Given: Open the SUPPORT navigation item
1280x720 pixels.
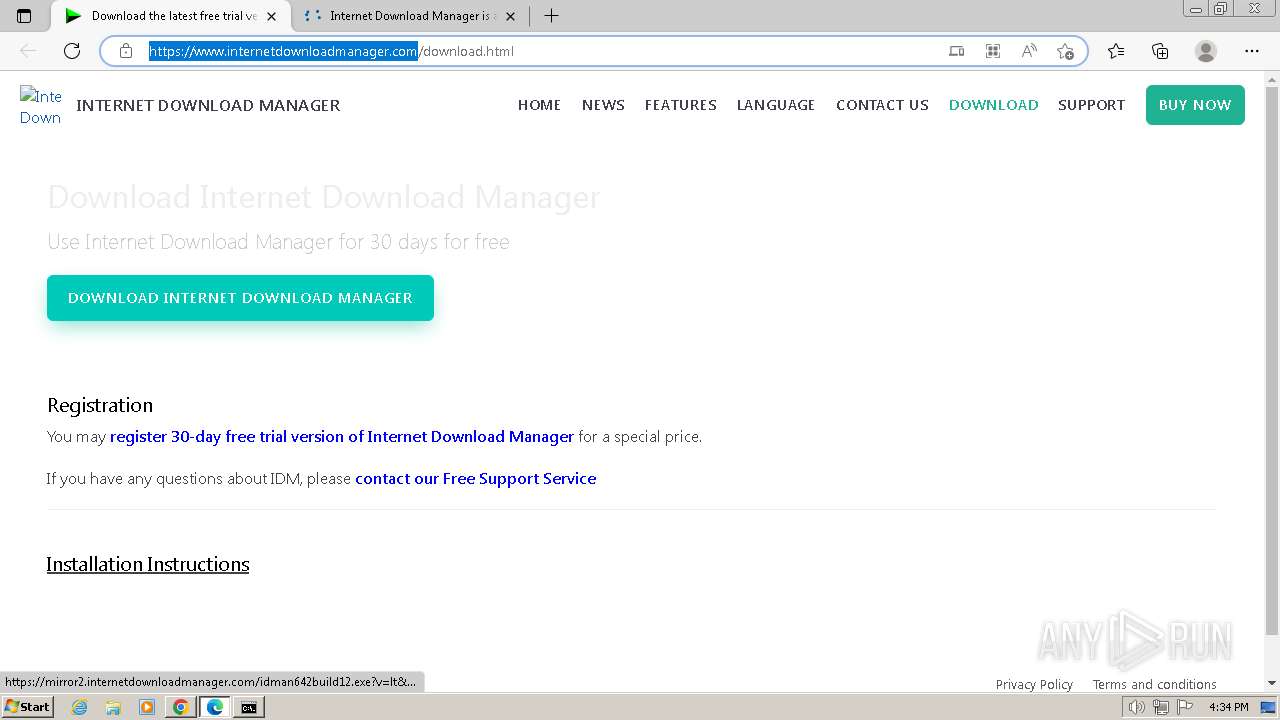Looking at the screenshot, I should 1091,105.
